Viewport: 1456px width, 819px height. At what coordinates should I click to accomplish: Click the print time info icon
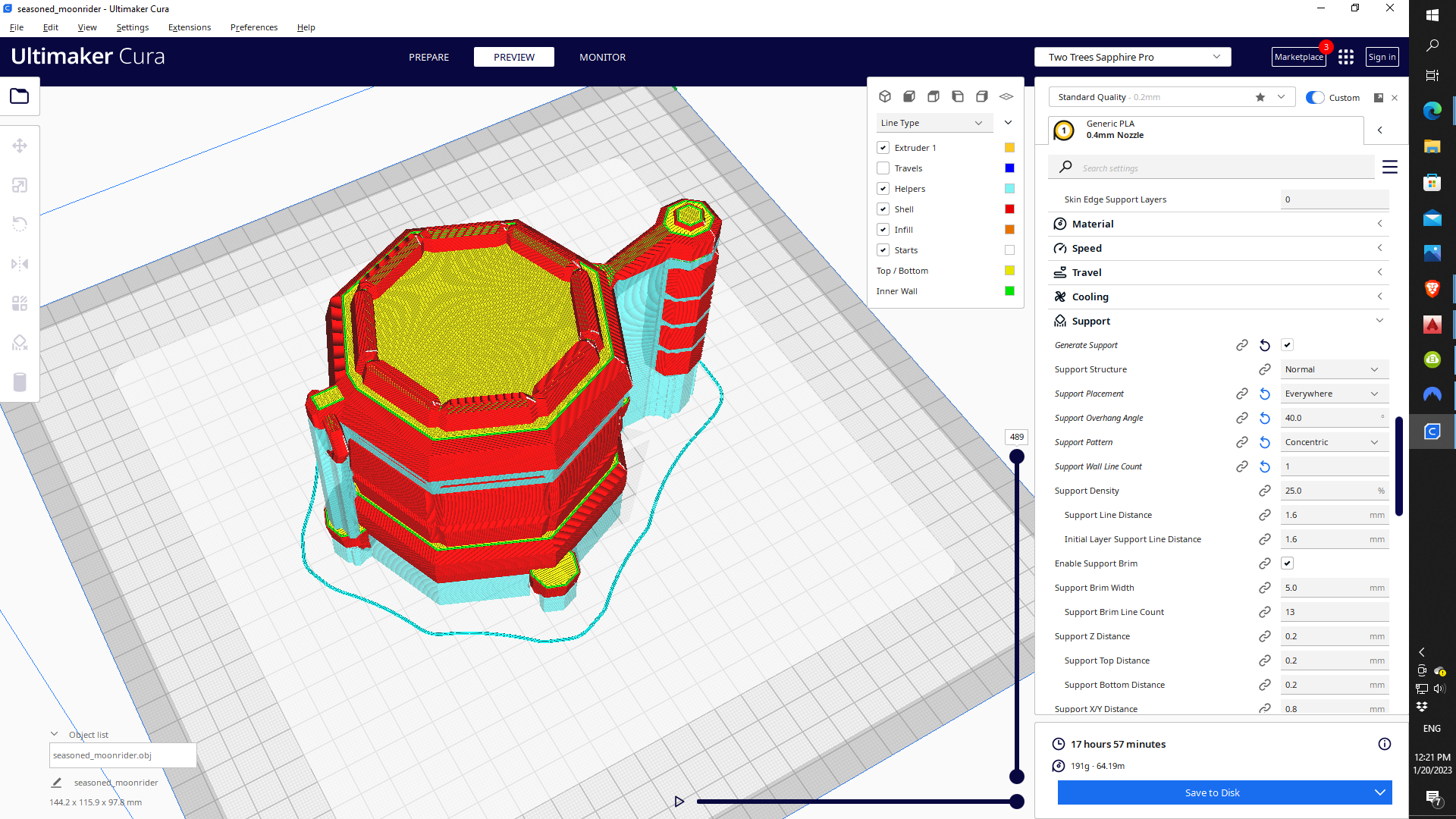coord(1384,744)
